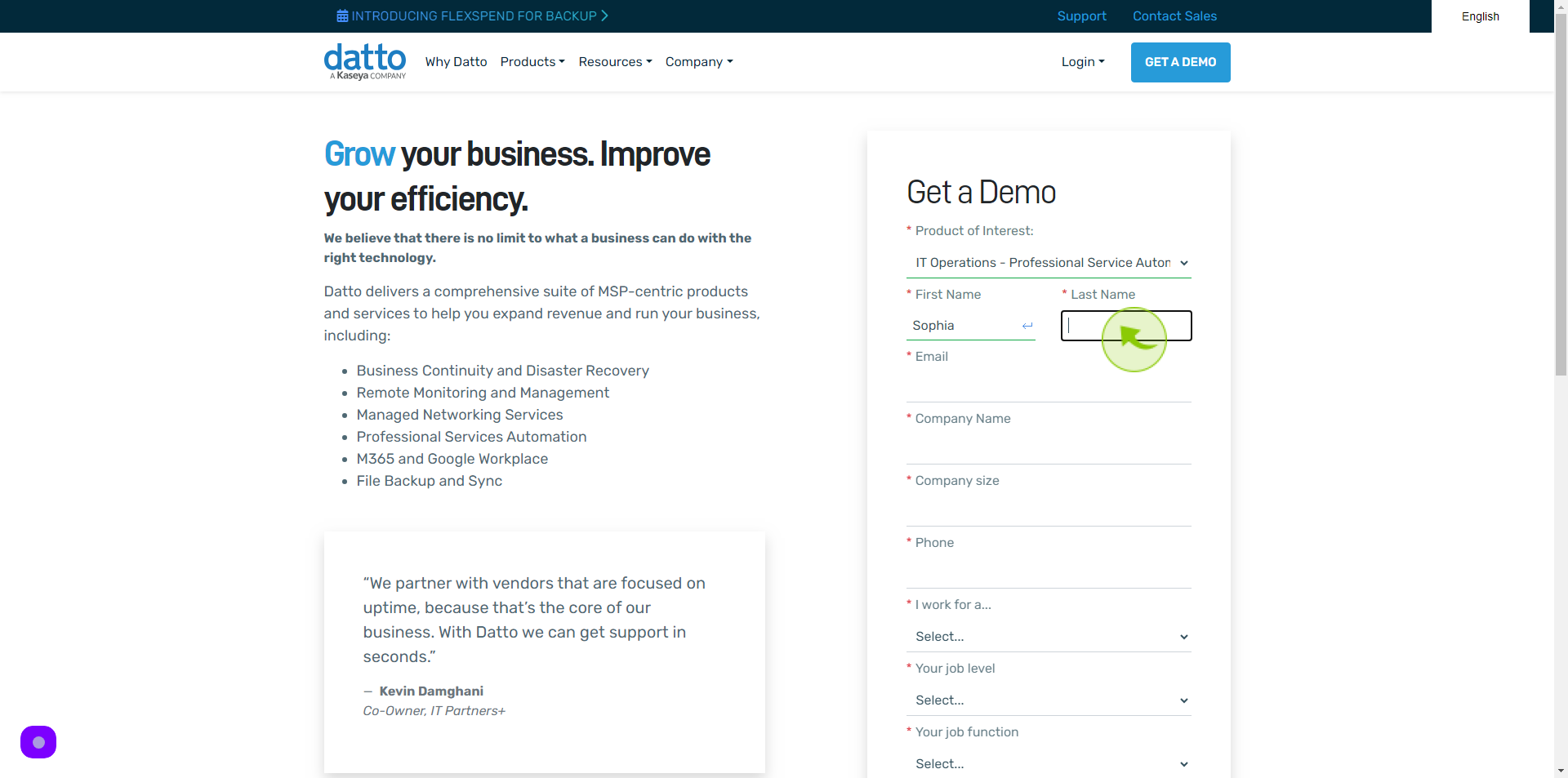Expand the Company menu
This screenshot has width=1568, height=778.
click(x=699, y=62)
